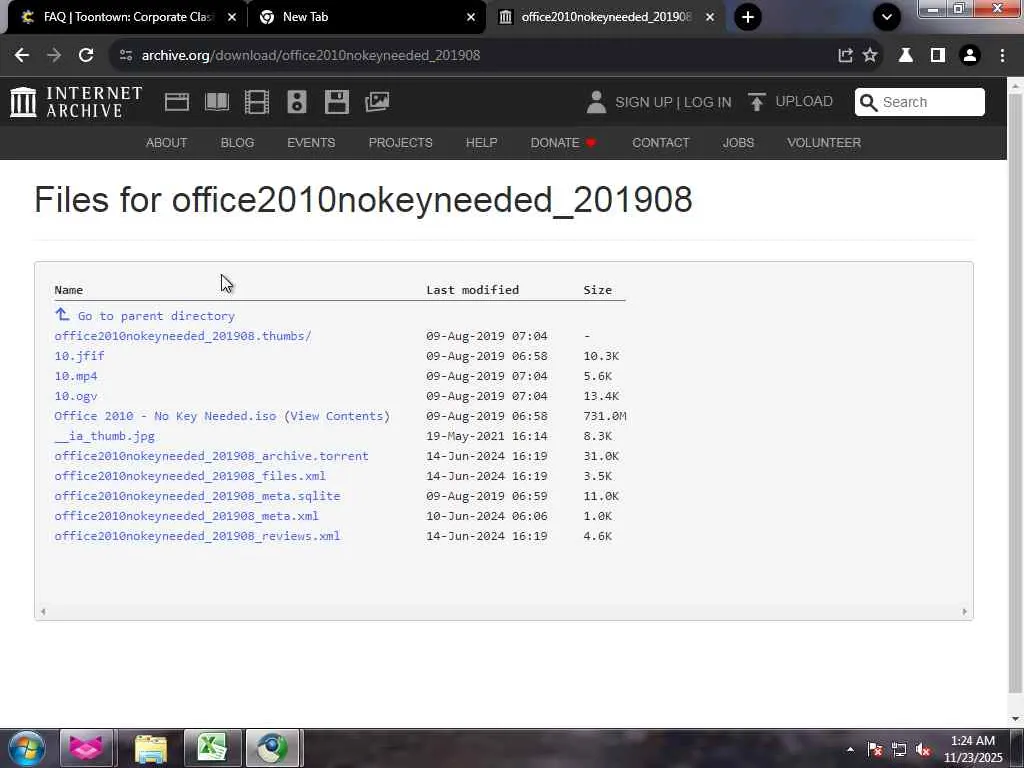Open a new tab with plus button
The image size is (1024, 768).
coord(748,17)
